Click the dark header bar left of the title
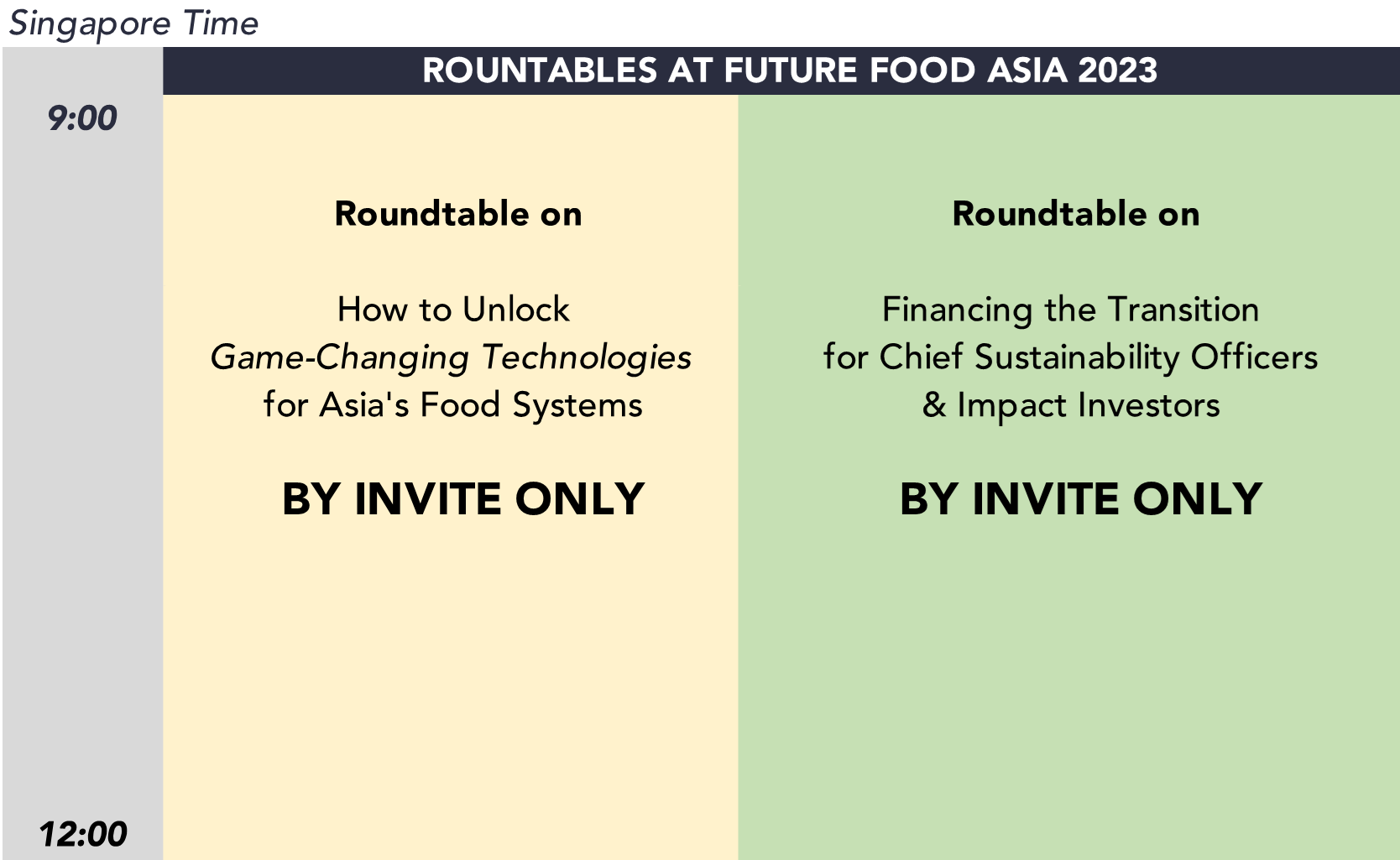 click(x=285, y=70)
